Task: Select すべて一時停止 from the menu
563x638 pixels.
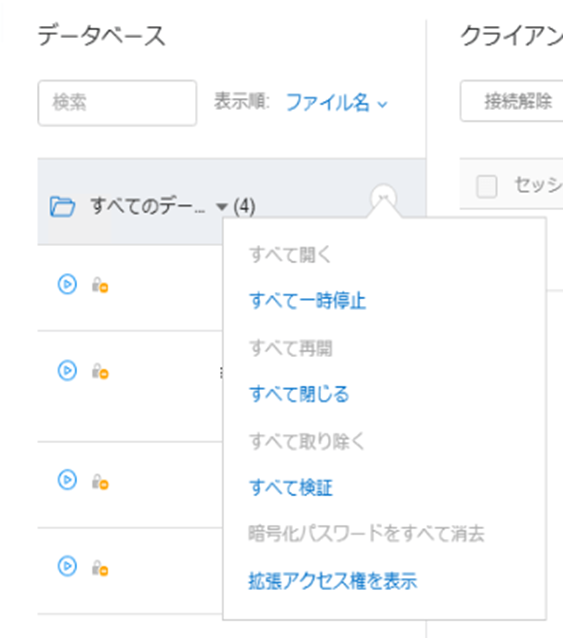Action: click(x=308, y=301)
